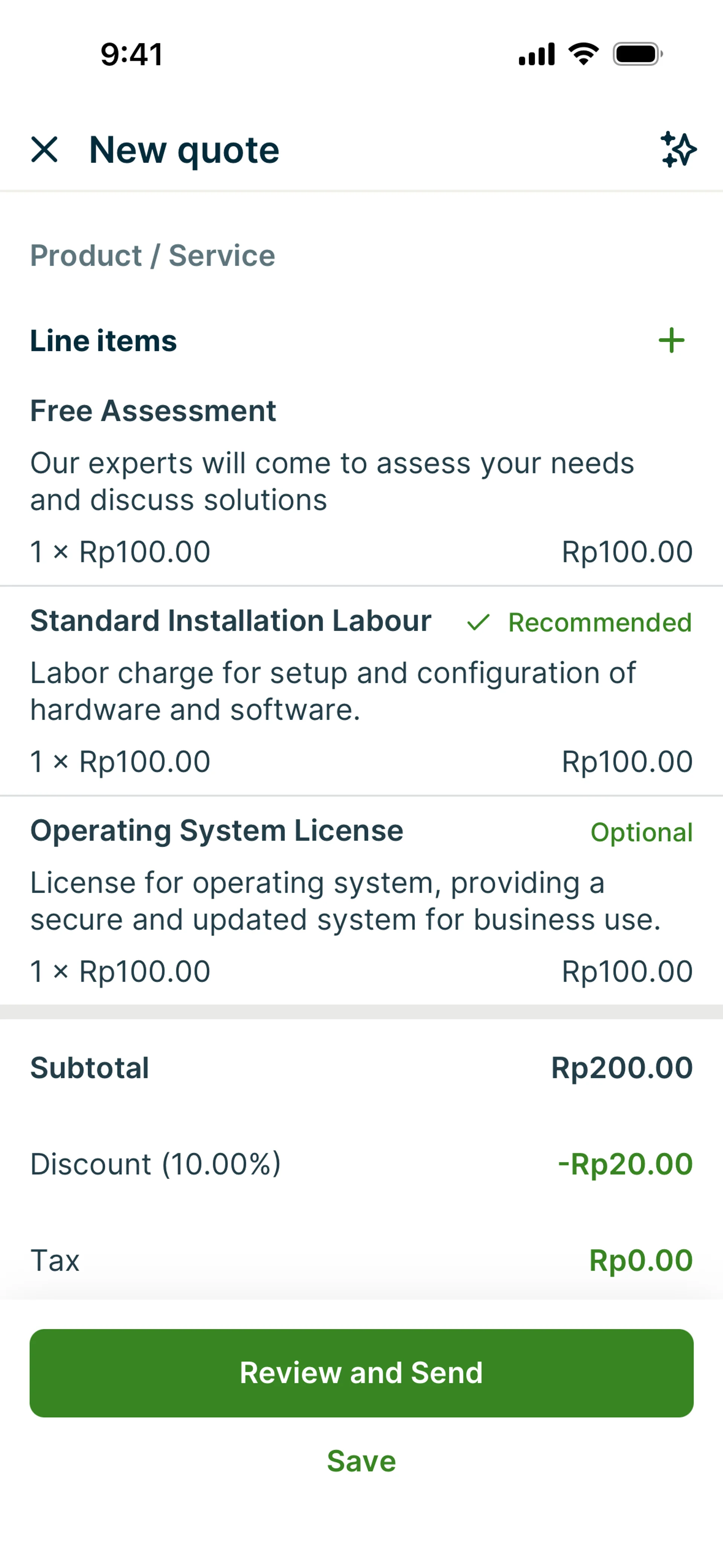The height and width of the screenshot is (1568, 723).
Task: Tap the Subtotal Rp200.00 amount
Action: pos(621,1068)
